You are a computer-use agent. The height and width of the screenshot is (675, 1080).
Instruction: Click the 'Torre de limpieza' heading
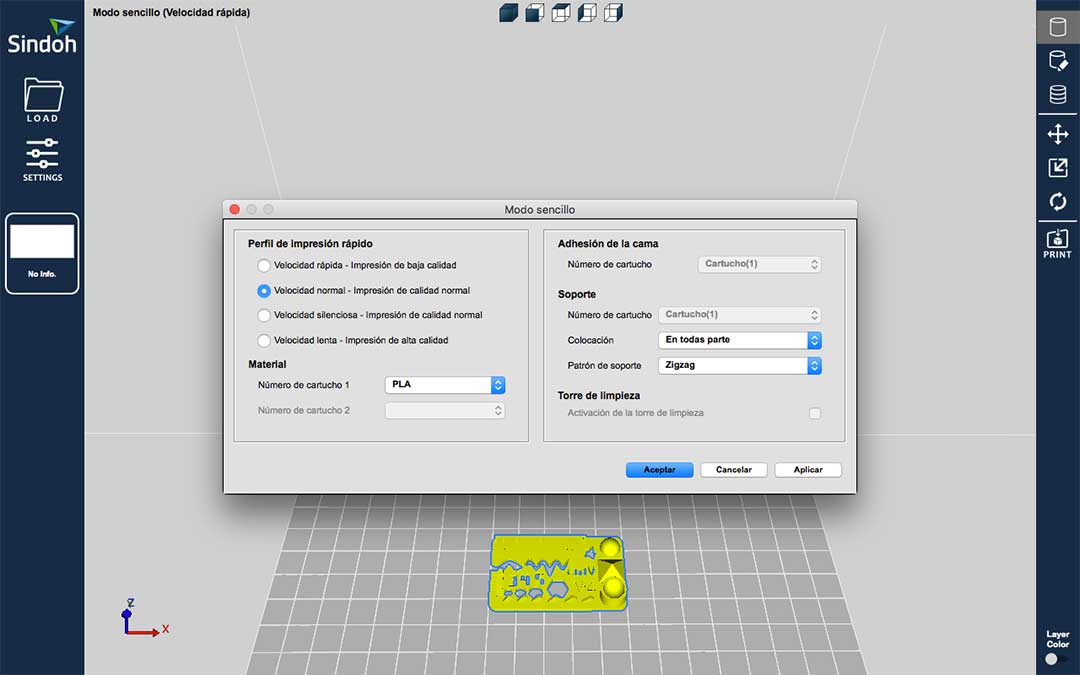click(x=599, y=395)
